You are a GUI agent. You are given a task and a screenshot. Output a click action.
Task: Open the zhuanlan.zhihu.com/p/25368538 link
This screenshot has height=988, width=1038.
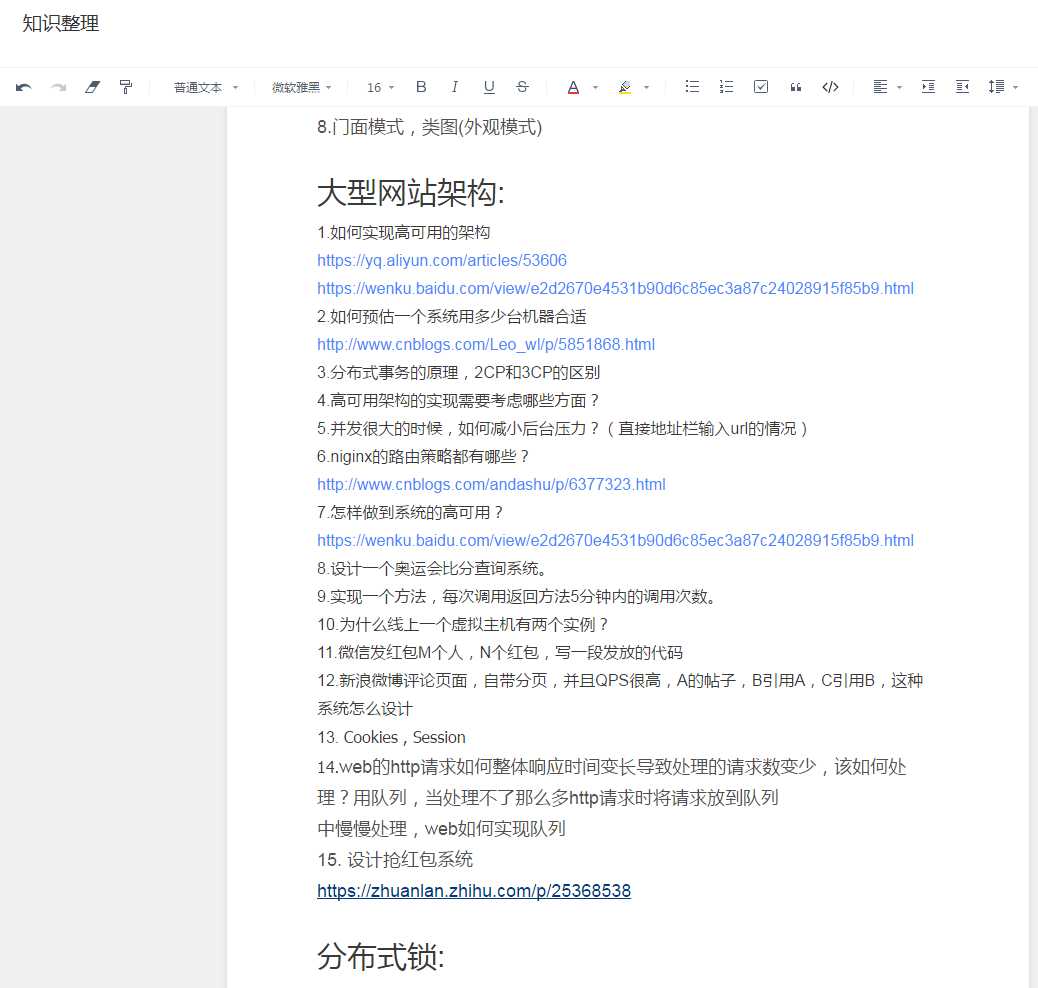click(474, 891)
